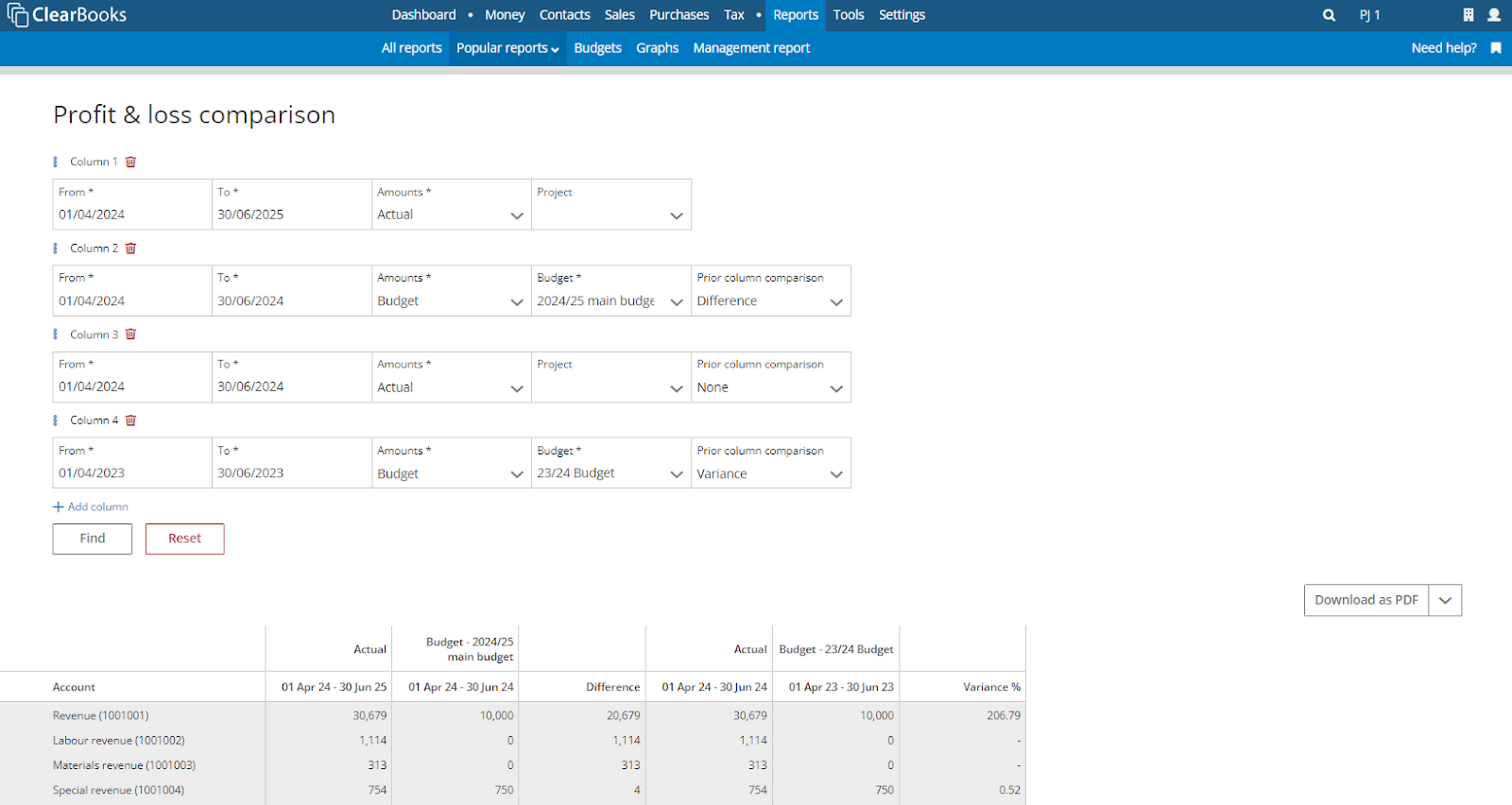Edit Column 4 From date 01/04/2023
Viewport: 1512px width, 805px height.
132,463
